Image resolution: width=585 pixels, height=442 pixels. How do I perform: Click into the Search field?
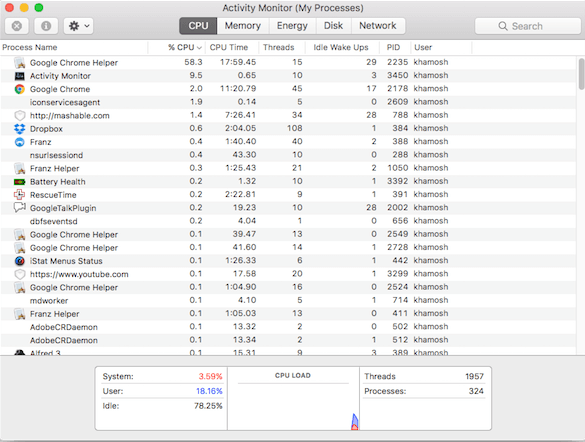point(528,26)
